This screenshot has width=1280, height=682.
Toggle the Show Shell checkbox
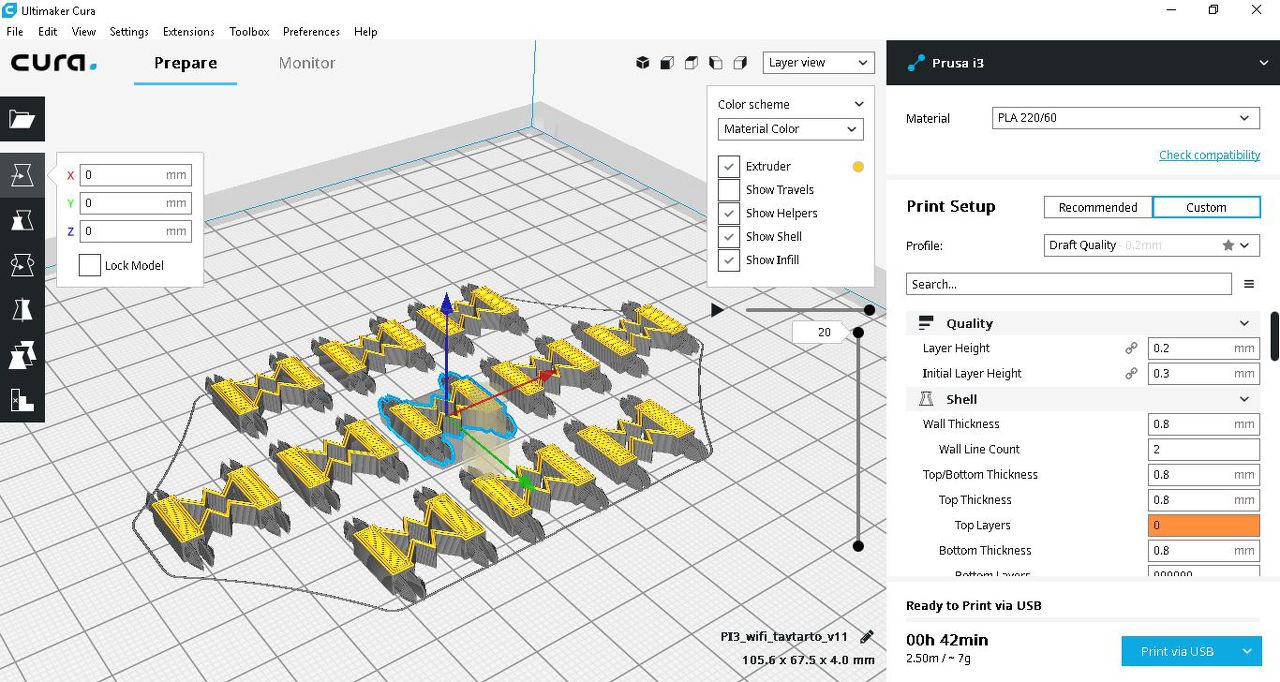pyautogui.click(x=729, y=237)
